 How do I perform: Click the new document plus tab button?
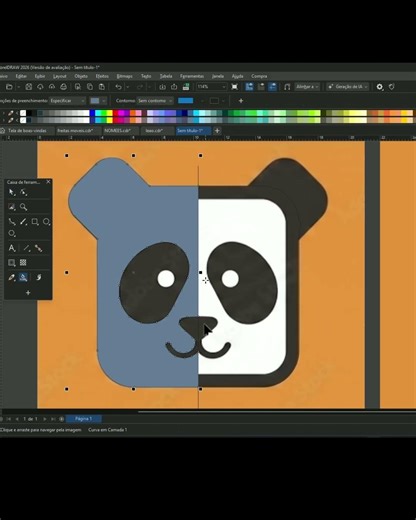coord(217,131)
